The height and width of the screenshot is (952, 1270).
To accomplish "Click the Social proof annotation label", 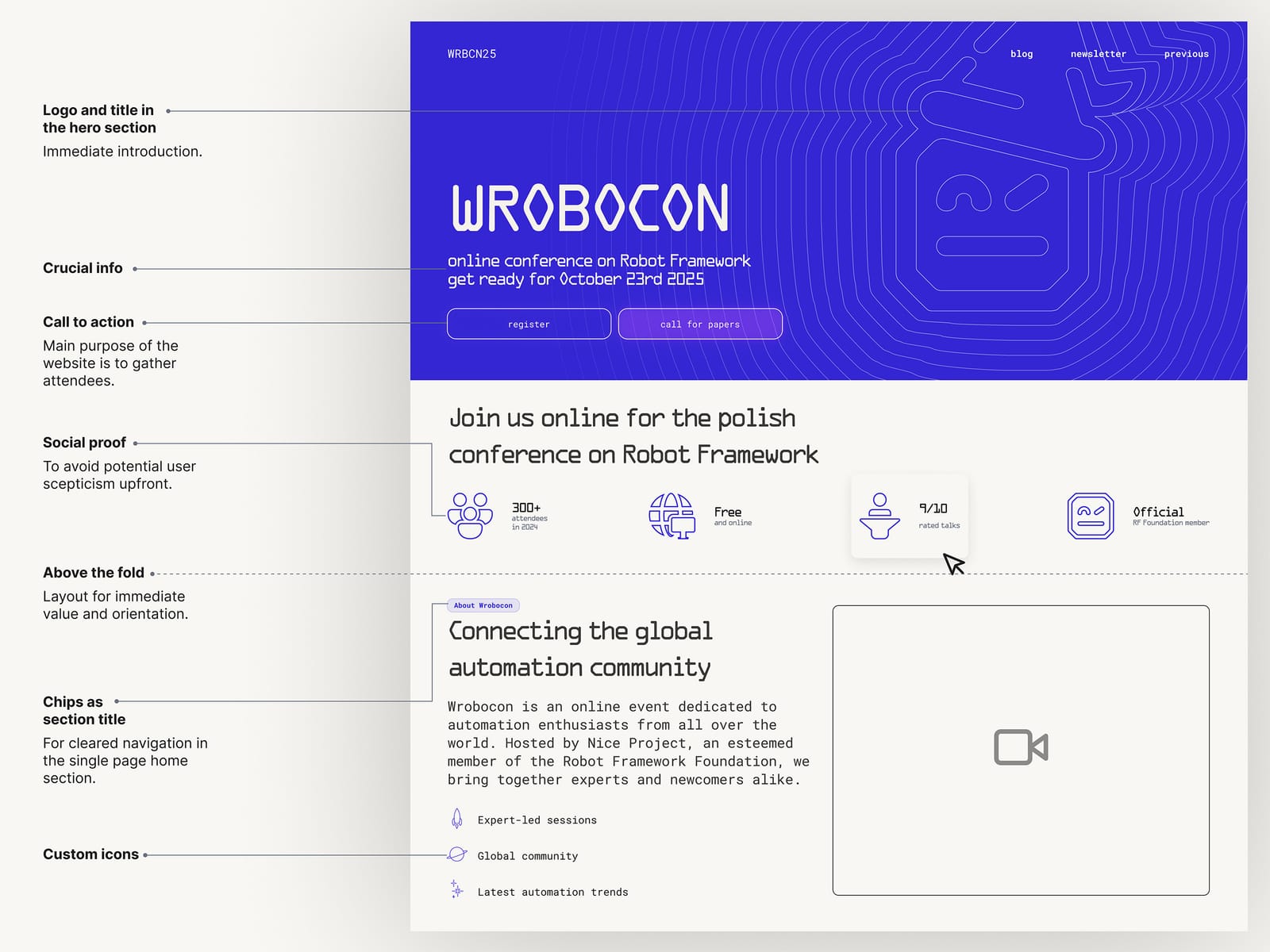I will [x=84, y=443].
